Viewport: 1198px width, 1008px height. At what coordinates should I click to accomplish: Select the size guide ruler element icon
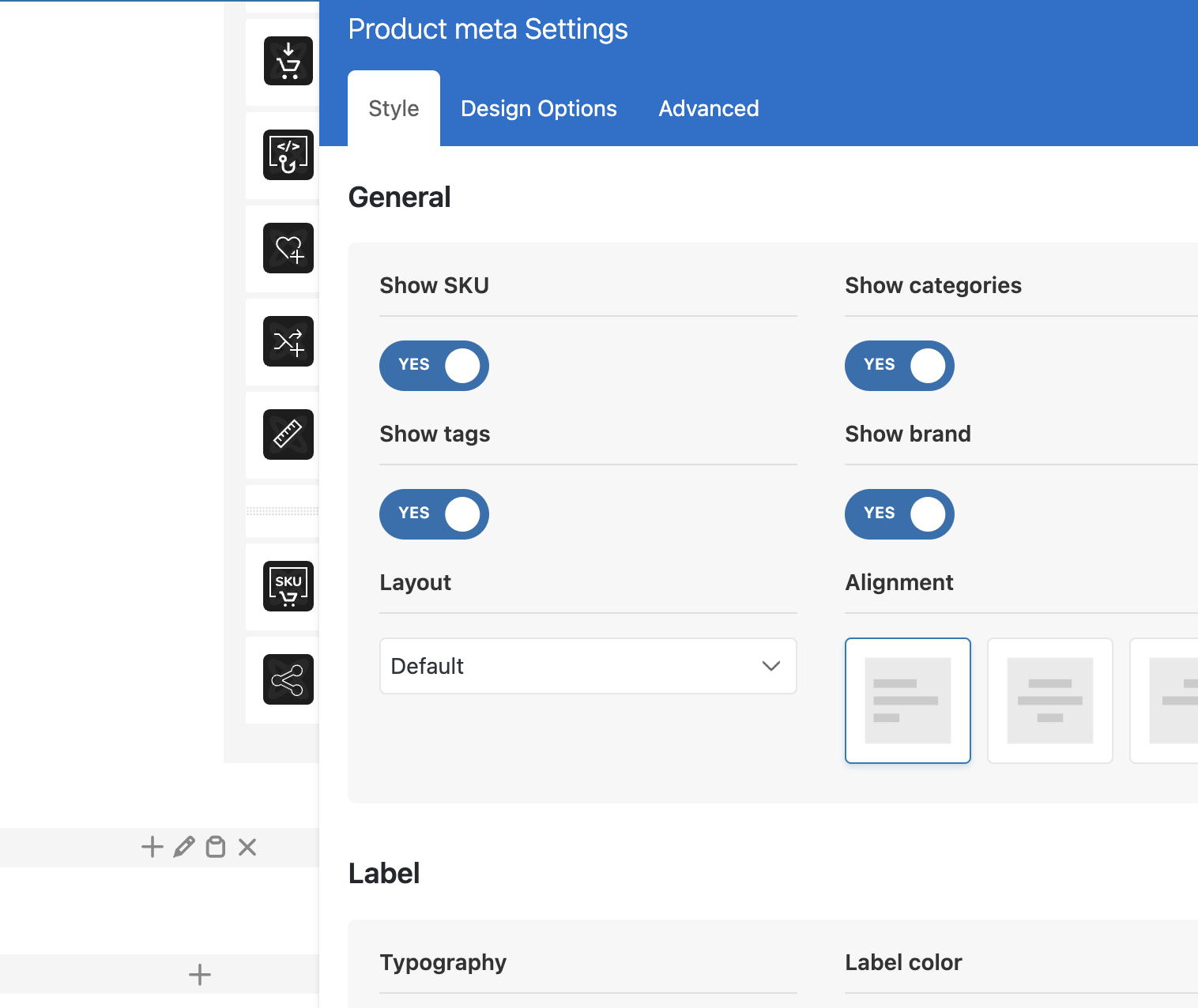[x=288, y=434]
